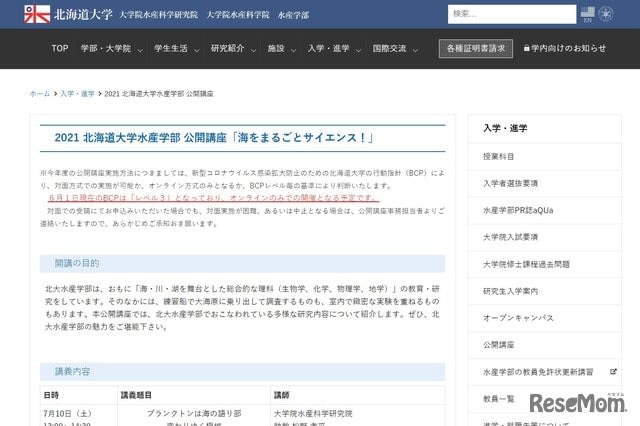Switch language with the EN flag icon

(x=587, y=14)
